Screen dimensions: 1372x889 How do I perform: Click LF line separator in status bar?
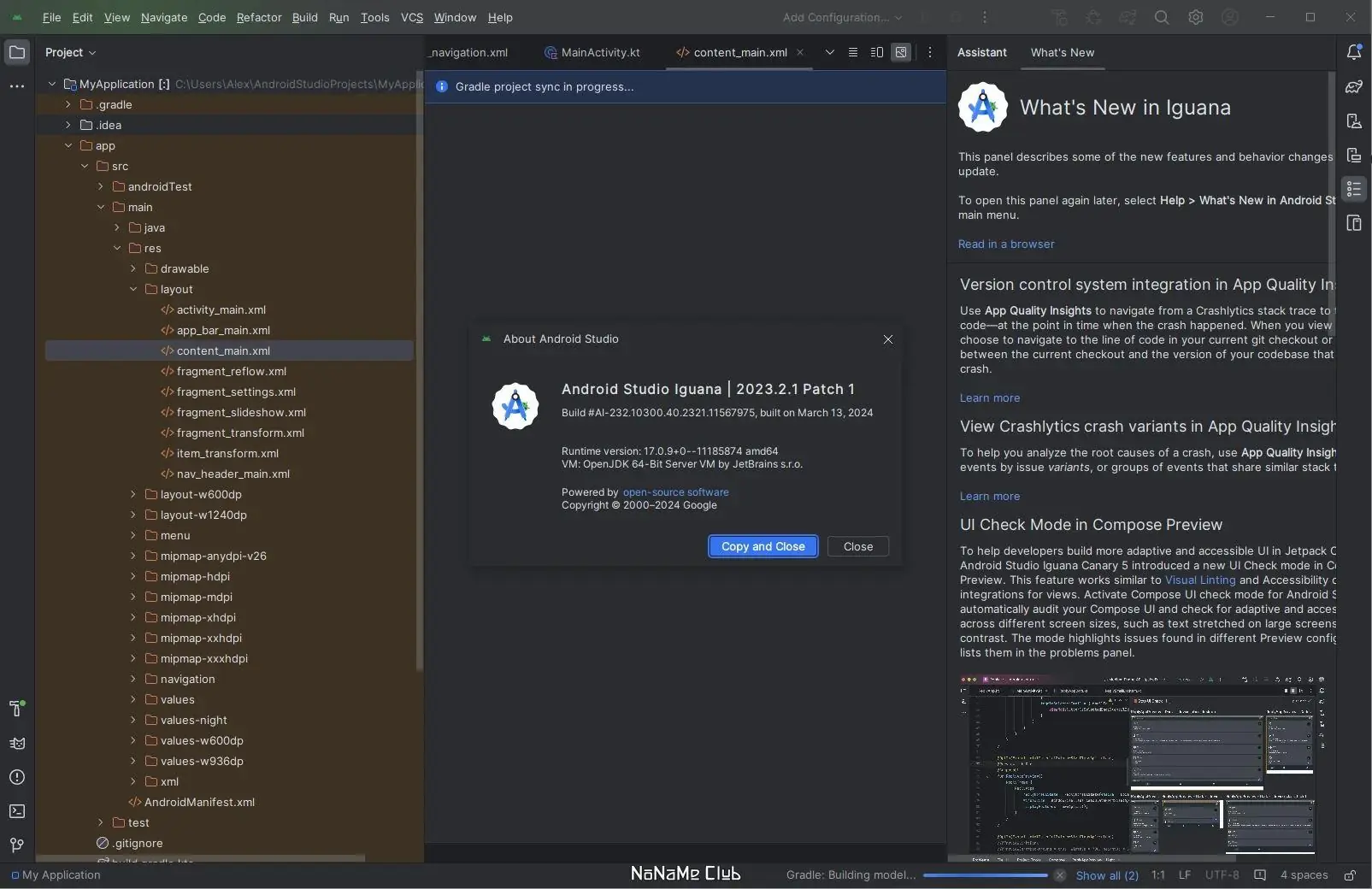(x=1185, y=875)
